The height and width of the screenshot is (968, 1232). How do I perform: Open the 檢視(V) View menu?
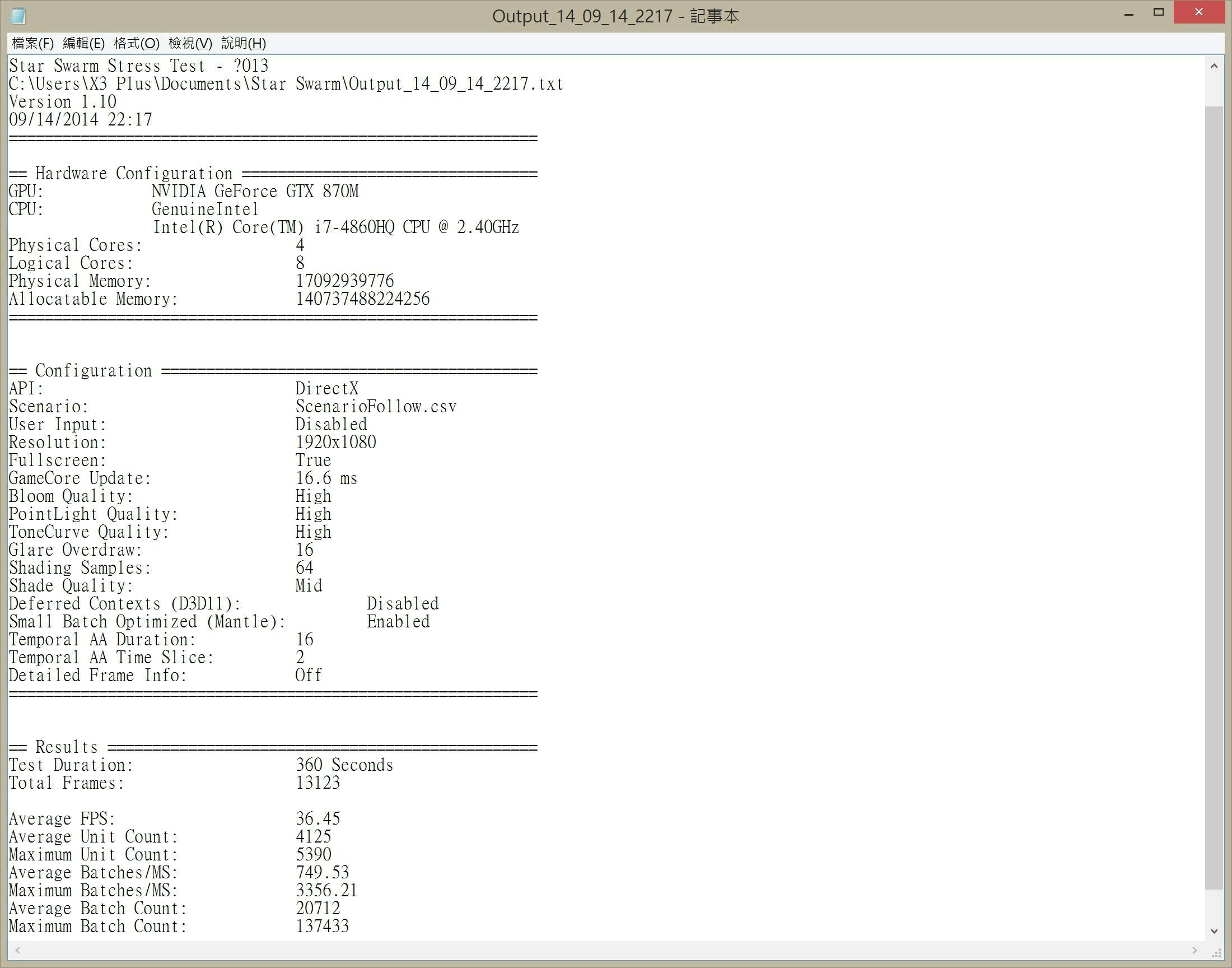(x=190, y=43)
